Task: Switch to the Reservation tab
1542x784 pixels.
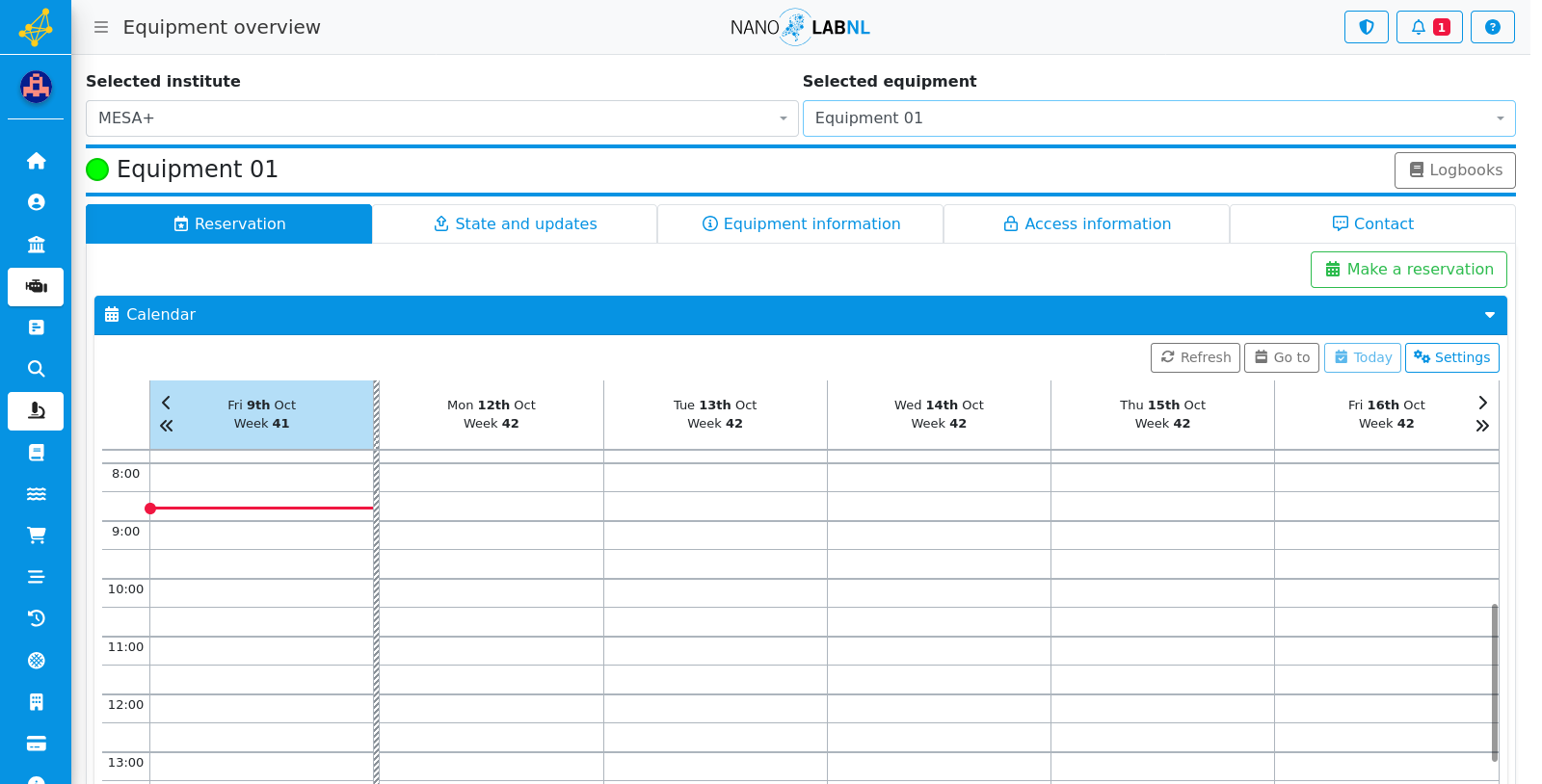Action: click(x=228, y=223)
